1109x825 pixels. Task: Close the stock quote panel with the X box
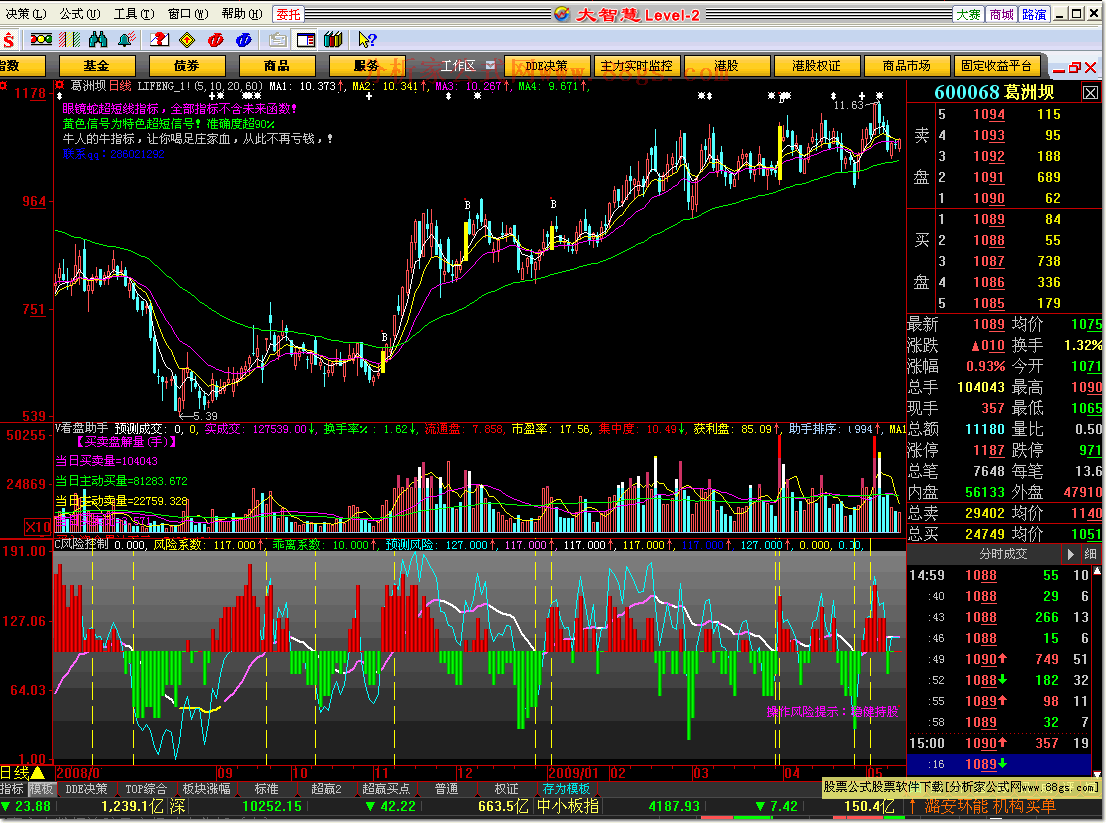click(1090, 93)
